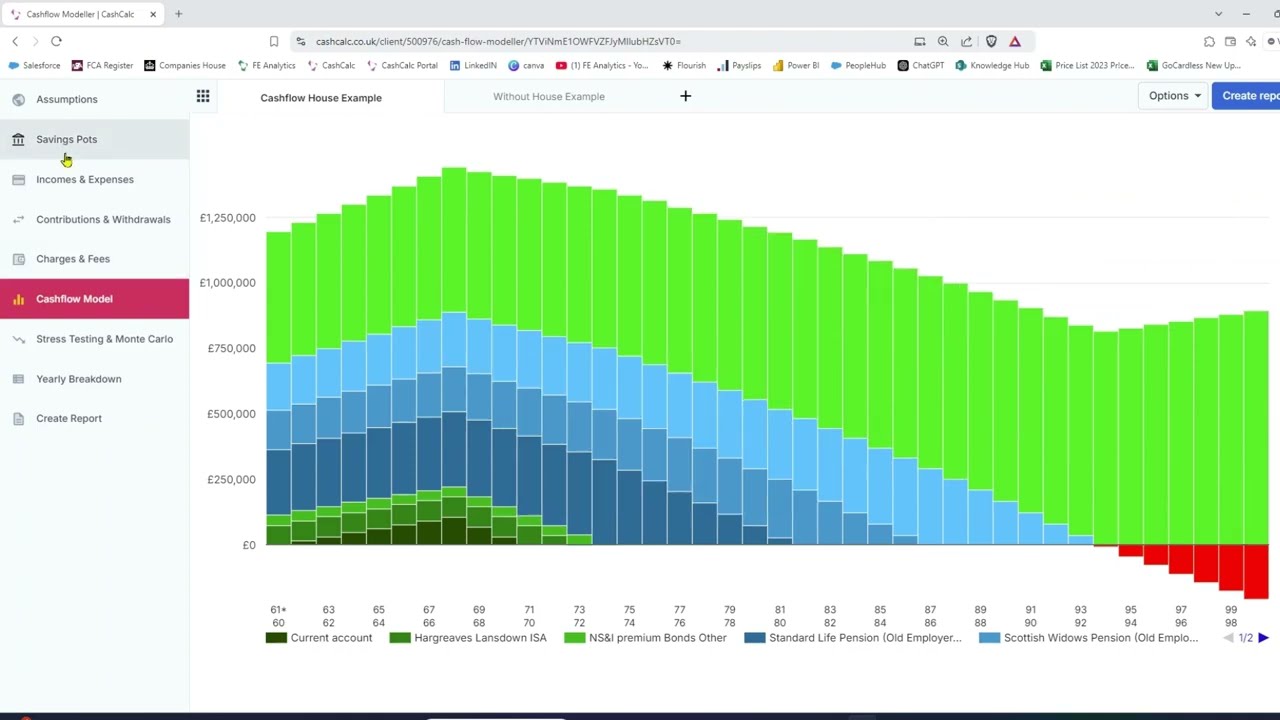
Task: Open FCA Register bookmark
Action: pyautogui.click(x=102, y=65)
